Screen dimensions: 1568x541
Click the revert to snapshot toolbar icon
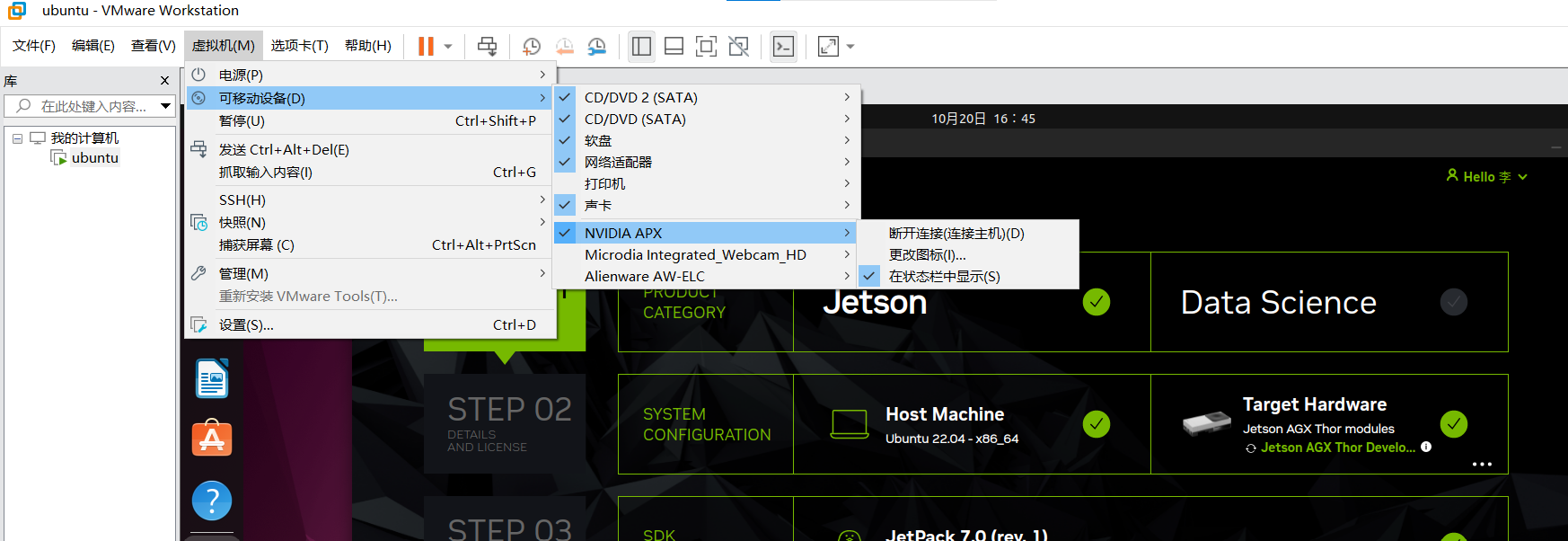(x=564, y=46)
